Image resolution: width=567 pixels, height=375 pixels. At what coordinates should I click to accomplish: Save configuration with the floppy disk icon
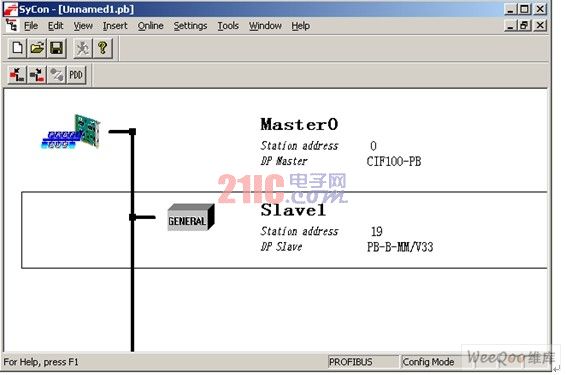[x=56, y=48]
